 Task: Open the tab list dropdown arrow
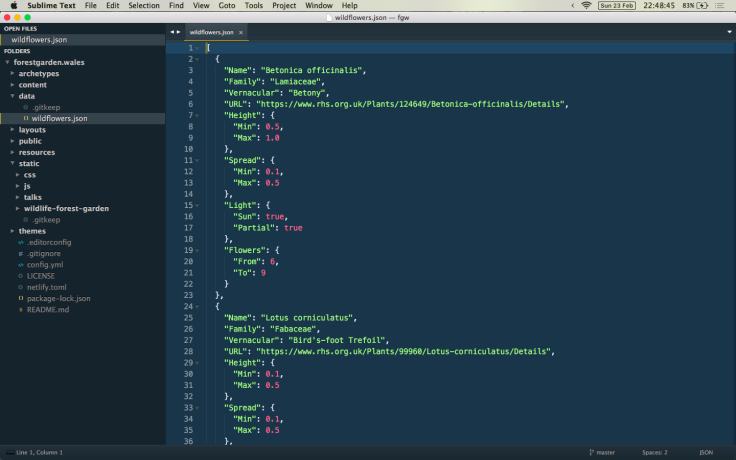pos(729,32)
